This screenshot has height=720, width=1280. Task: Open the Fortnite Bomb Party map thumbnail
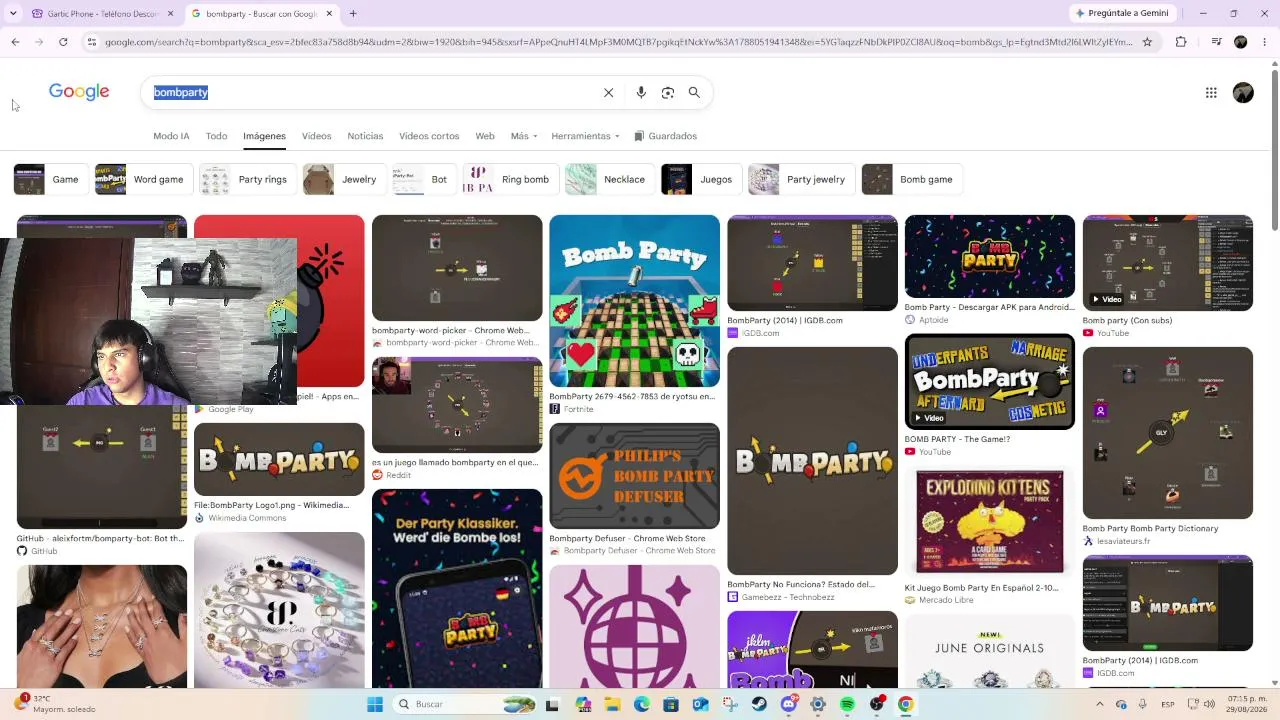pos(634,301)
